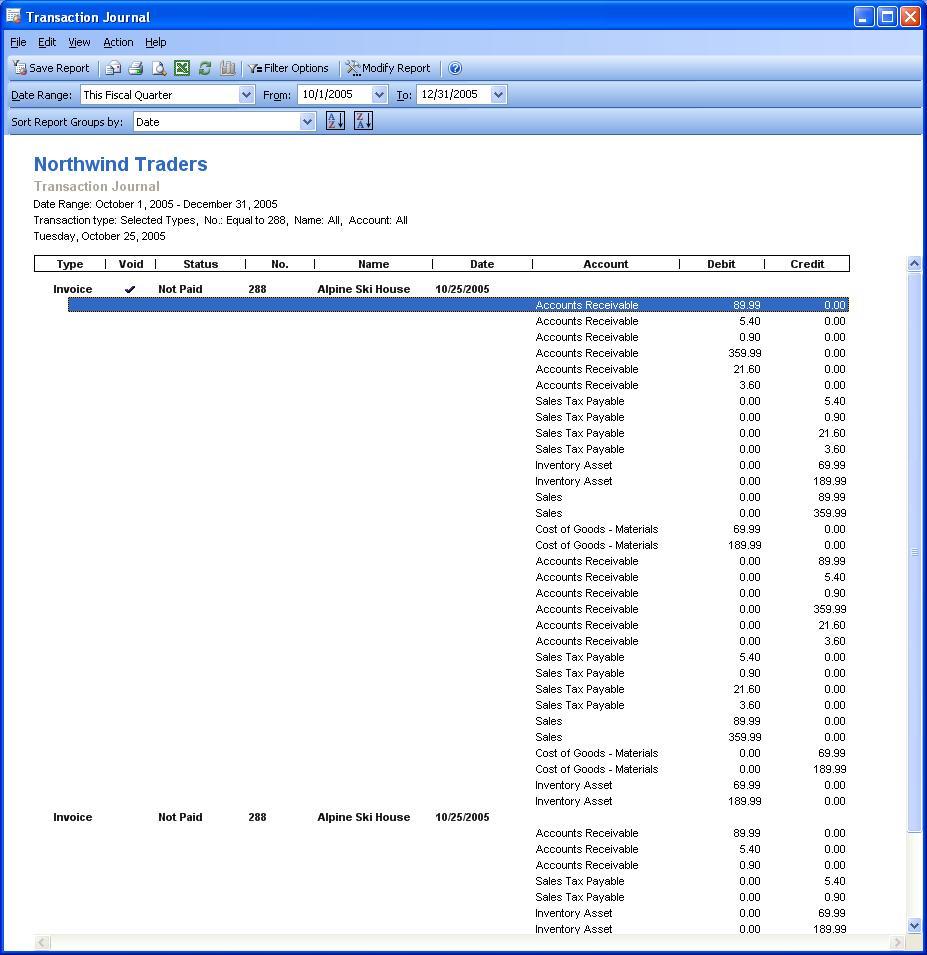This screenshot has height=955, width=927.
Task: Click the vertical scrollbar up arrow
Action: [914, 264]
